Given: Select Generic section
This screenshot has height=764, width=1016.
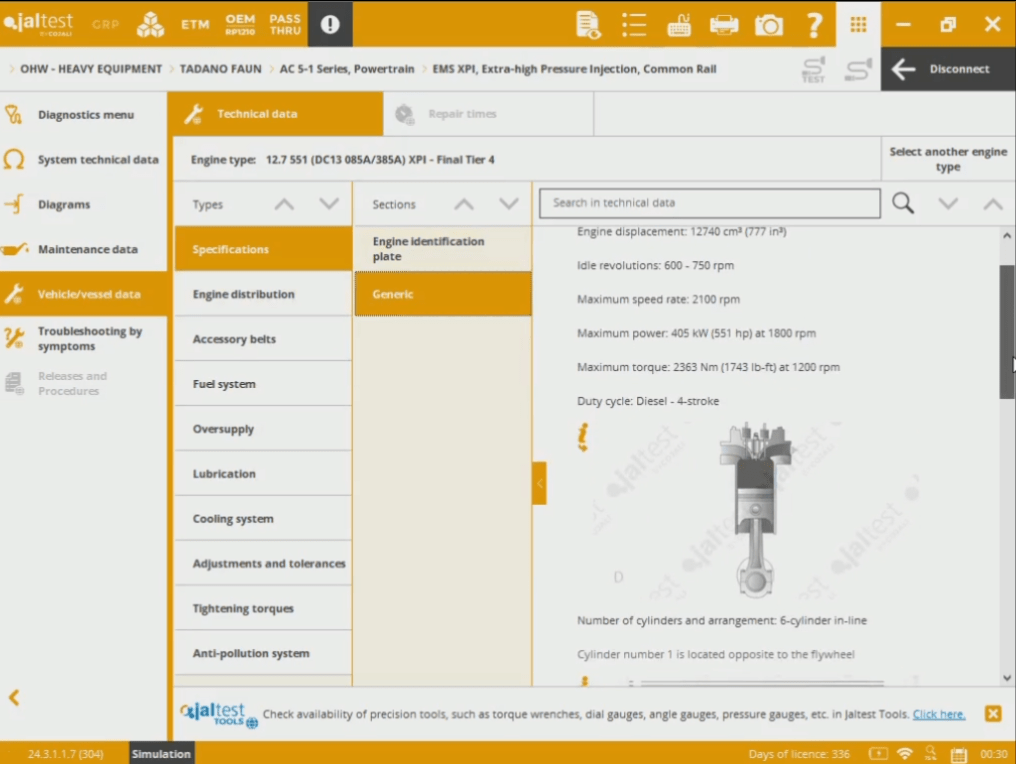Looking at the screenshot, I should point(443,294).
